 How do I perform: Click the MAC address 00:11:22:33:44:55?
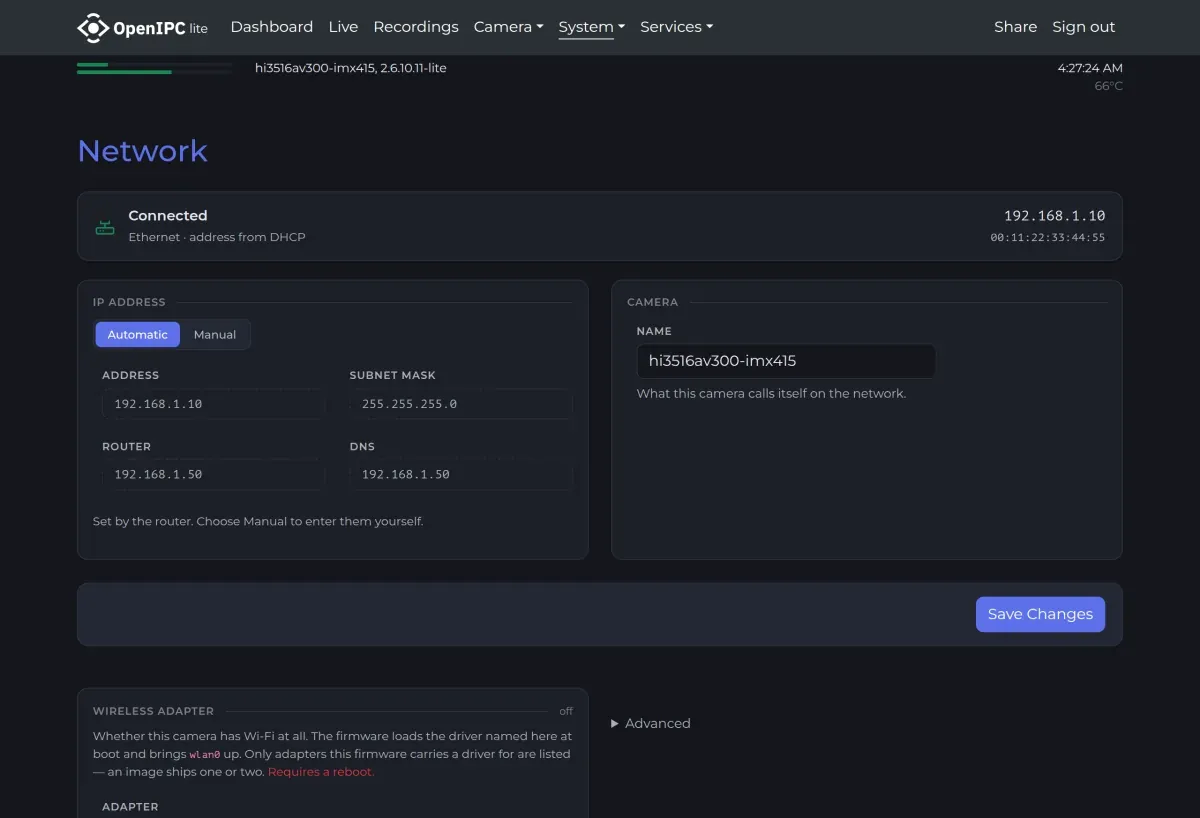(1048, 238)
